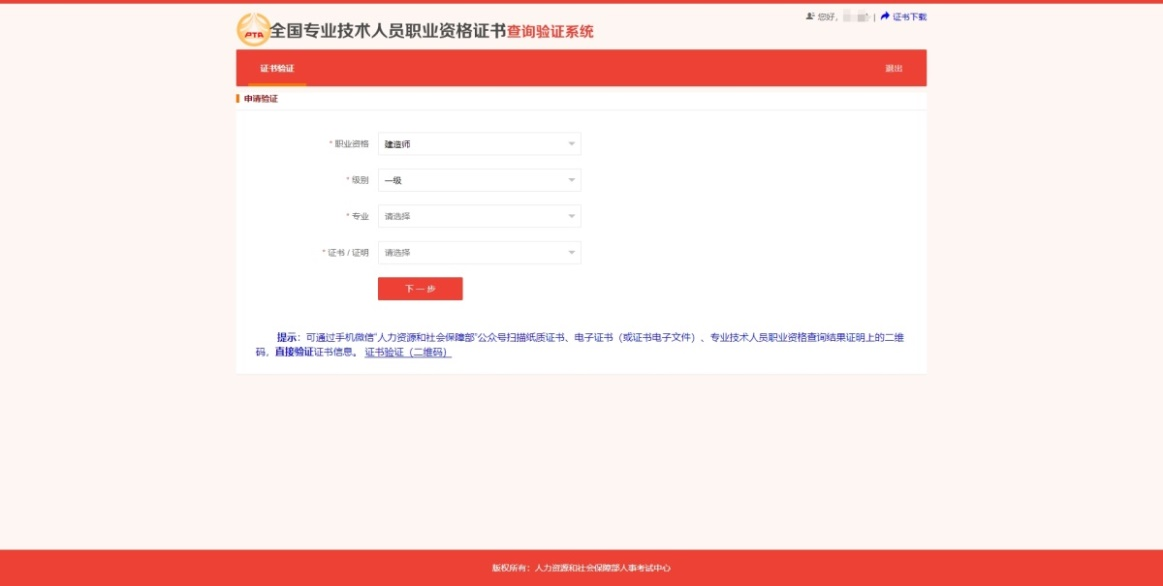Click the 版权所有 footer text
1163x586 pixels.
click(x=581, y=568)
